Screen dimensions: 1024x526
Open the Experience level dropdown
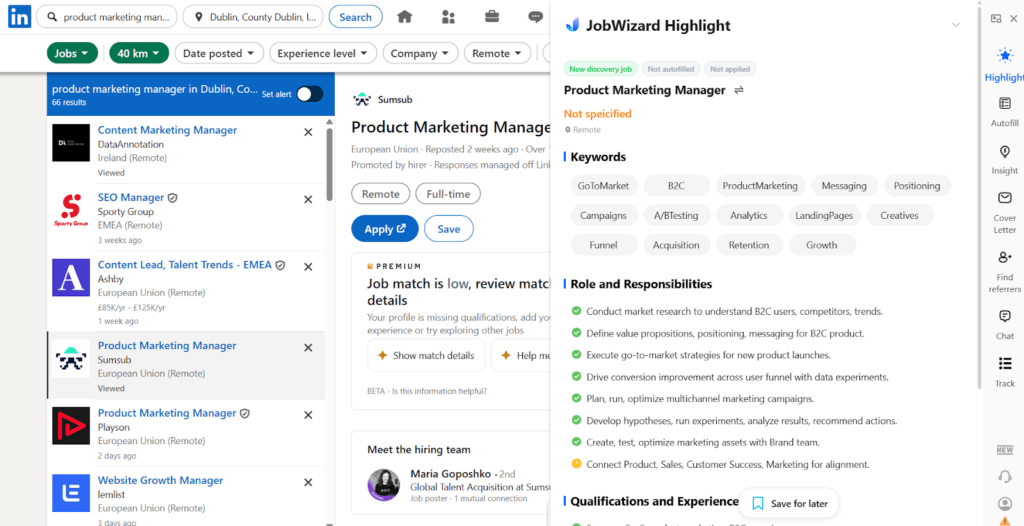coord(322,53)
